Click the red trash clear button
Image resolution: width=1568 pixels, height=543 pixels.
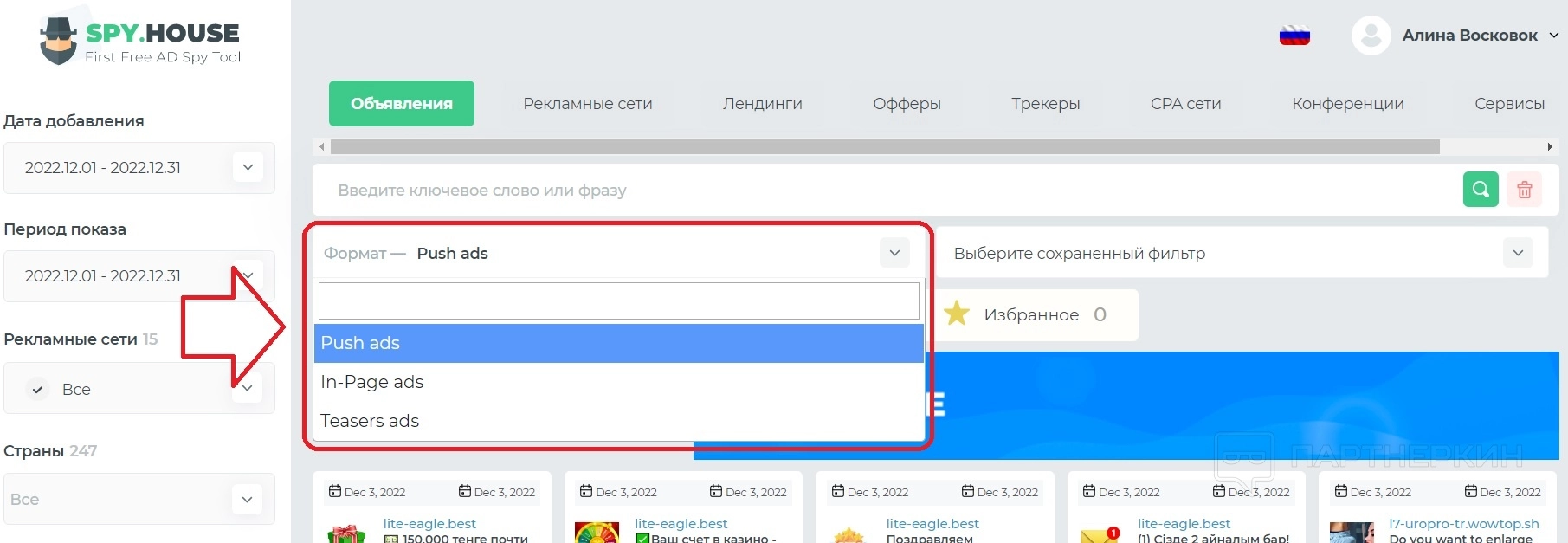click(x=1525, y=189)
